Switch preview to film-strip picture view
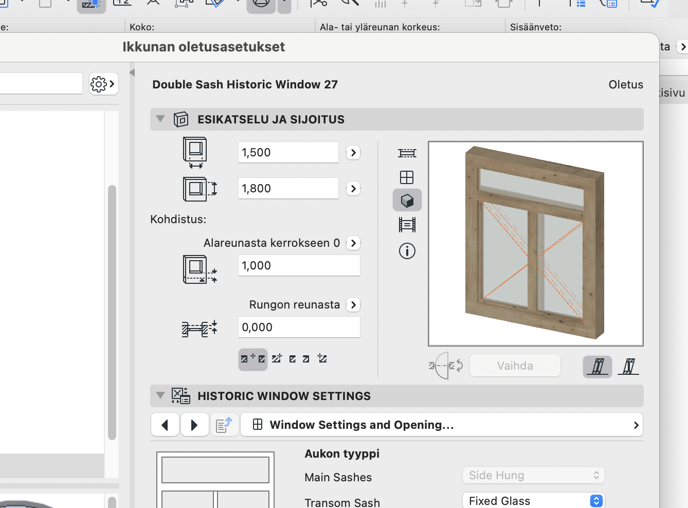 pyautogui.click(x=407, y=225)
